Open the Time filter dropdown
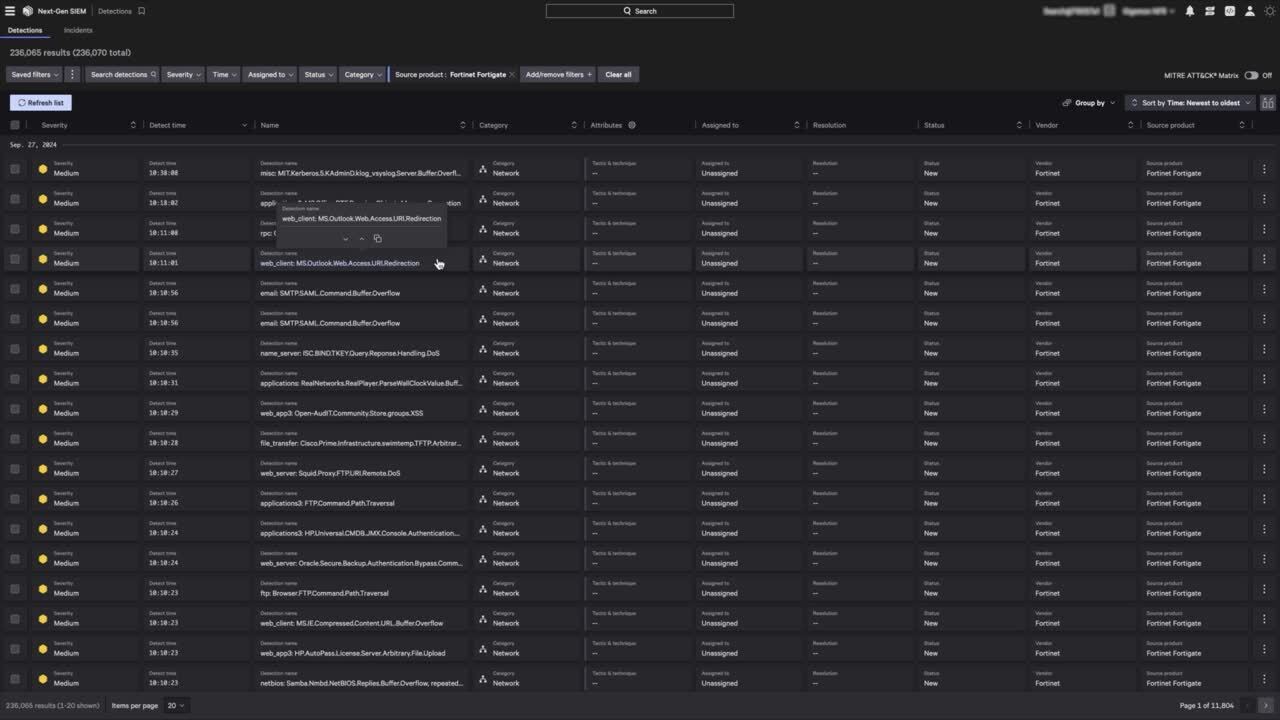Screen dimensions: 1280x720 pyautogui.click(x=224, y=74)
